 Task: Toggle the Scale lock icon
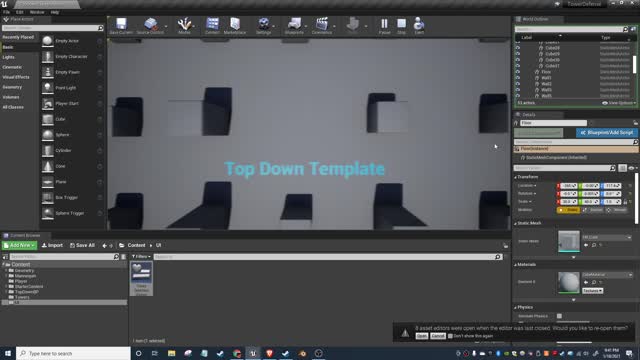[x=625, y=202]
